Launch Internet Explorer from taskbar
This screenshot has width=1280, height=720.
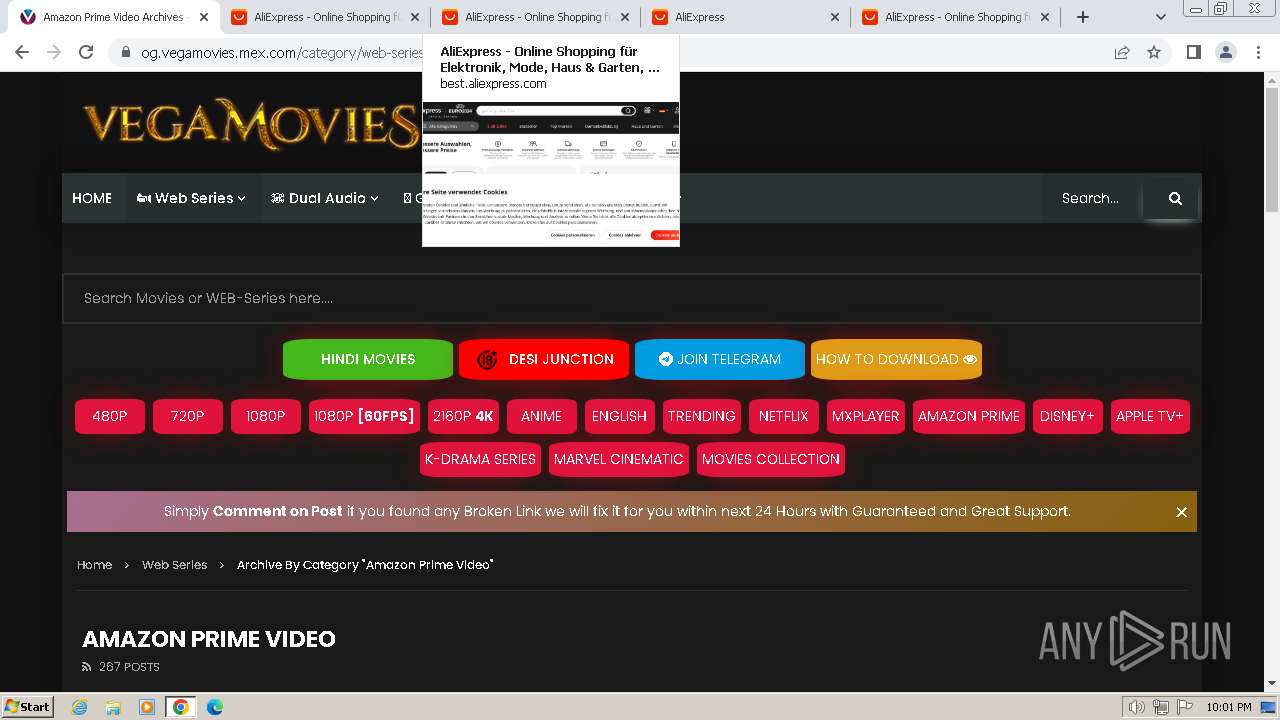tap(79, 707)
